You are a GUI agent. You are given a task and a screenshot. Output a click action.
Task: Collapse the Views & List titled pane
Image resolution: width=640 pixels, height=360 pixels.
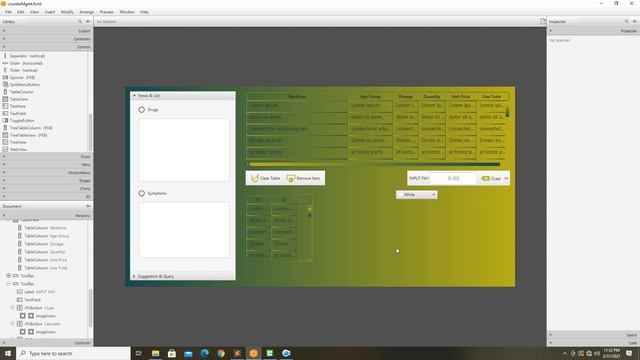(x=183, y=96)
